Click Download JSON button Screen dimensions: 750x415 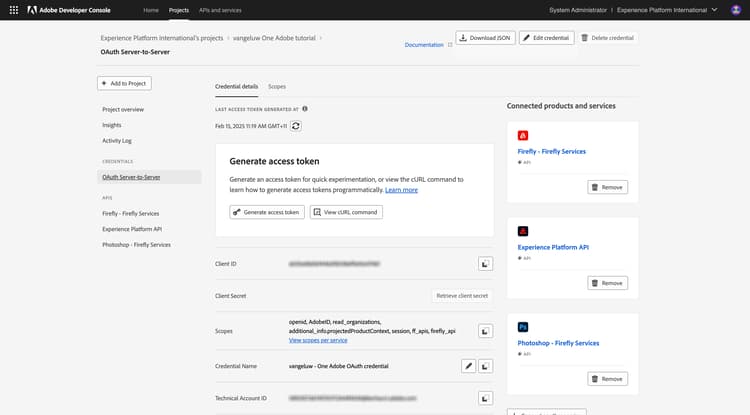[485, 38]
